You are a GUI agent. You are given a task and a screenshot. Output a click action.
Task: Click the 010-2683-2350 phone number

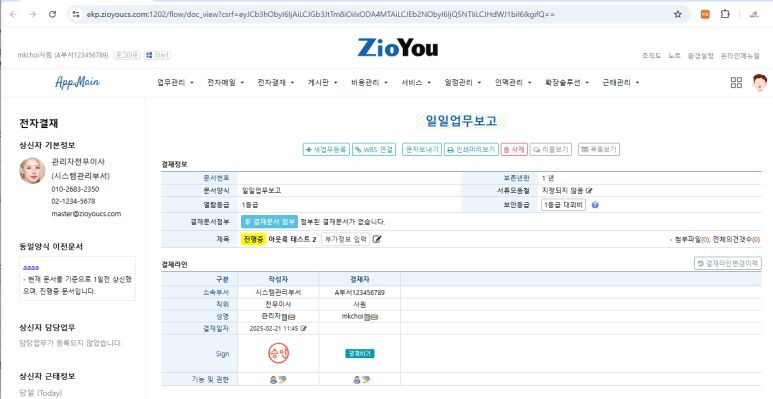tap(75, 189)
